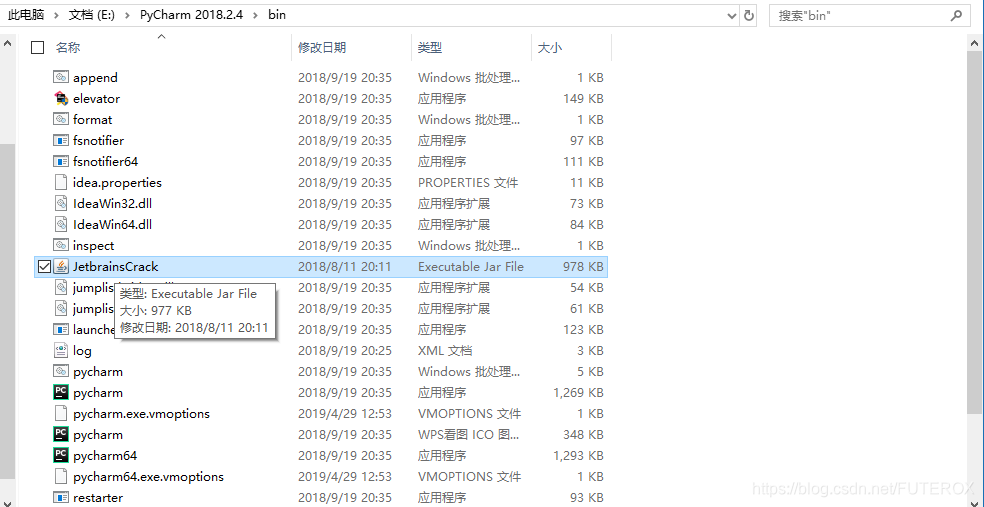The width and height of the screenshot is (984, 507).
Task: Click the 149 KB size cell
Action: click(583, 99)
